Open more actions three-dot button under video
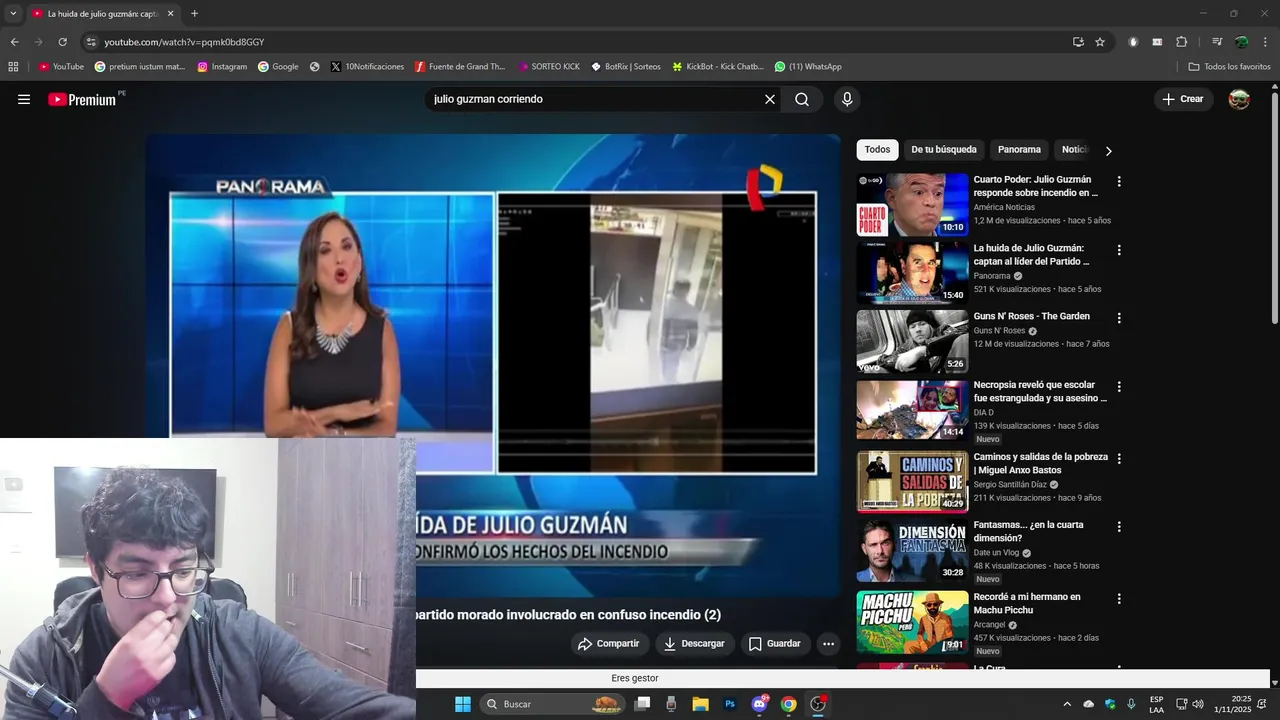Viewport: 1280px width, 720px height. click(x=828, y=644)
